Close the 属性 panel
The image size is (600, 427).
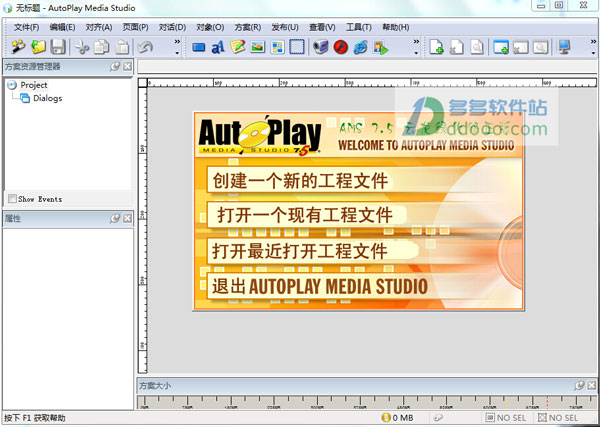tap(127, 218)
